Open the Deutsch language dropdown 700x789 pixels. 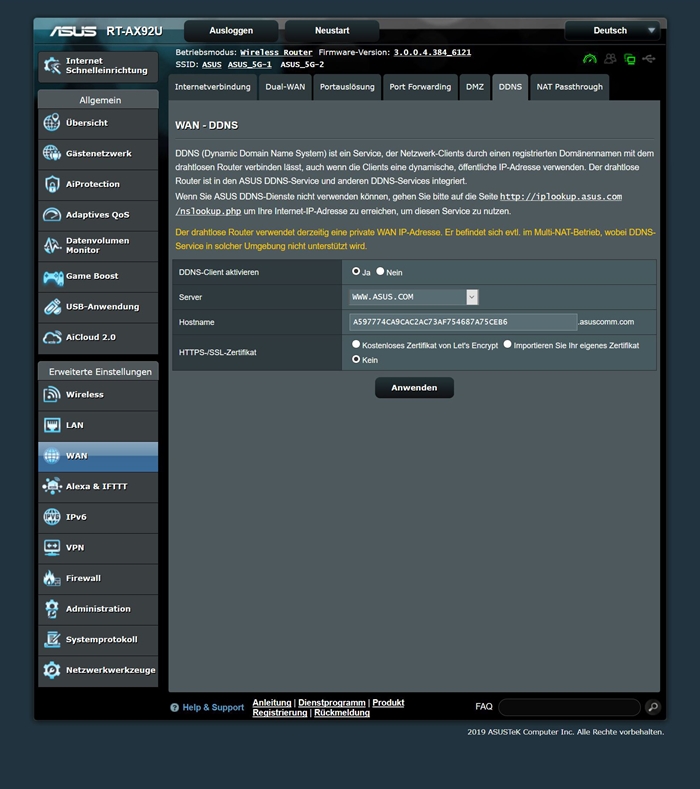click(x=613, y=31)
